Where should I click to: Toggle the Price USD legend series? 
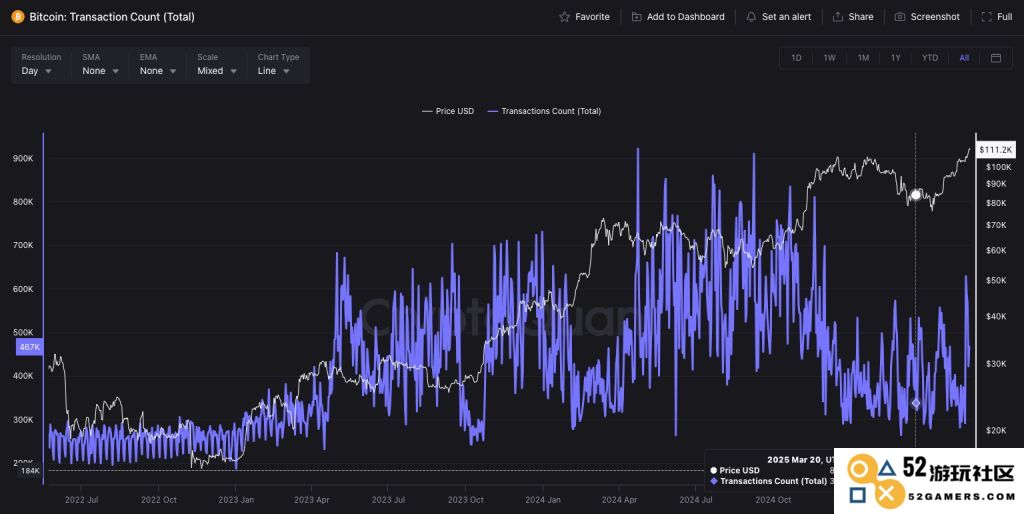[x=448, y=112]
